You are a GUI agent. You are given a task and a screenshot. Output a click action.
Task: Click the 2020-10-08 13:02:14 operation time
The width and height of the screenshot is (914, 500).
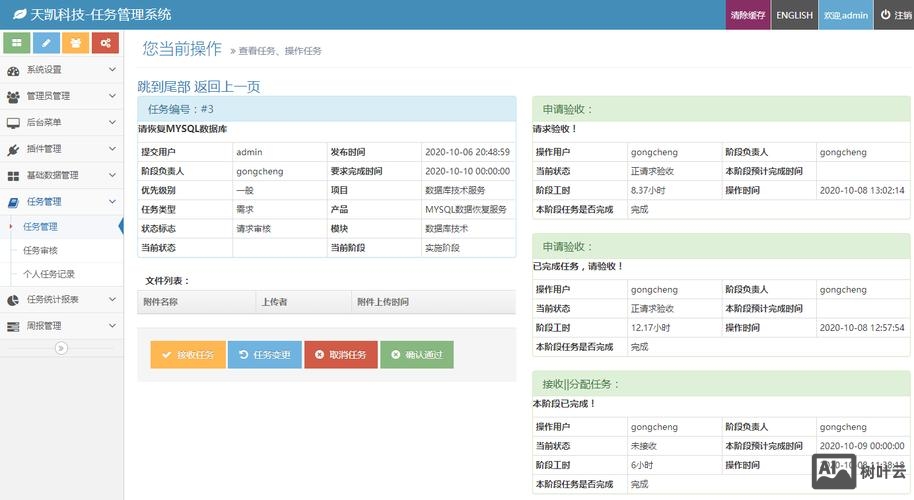pos(862,191)
